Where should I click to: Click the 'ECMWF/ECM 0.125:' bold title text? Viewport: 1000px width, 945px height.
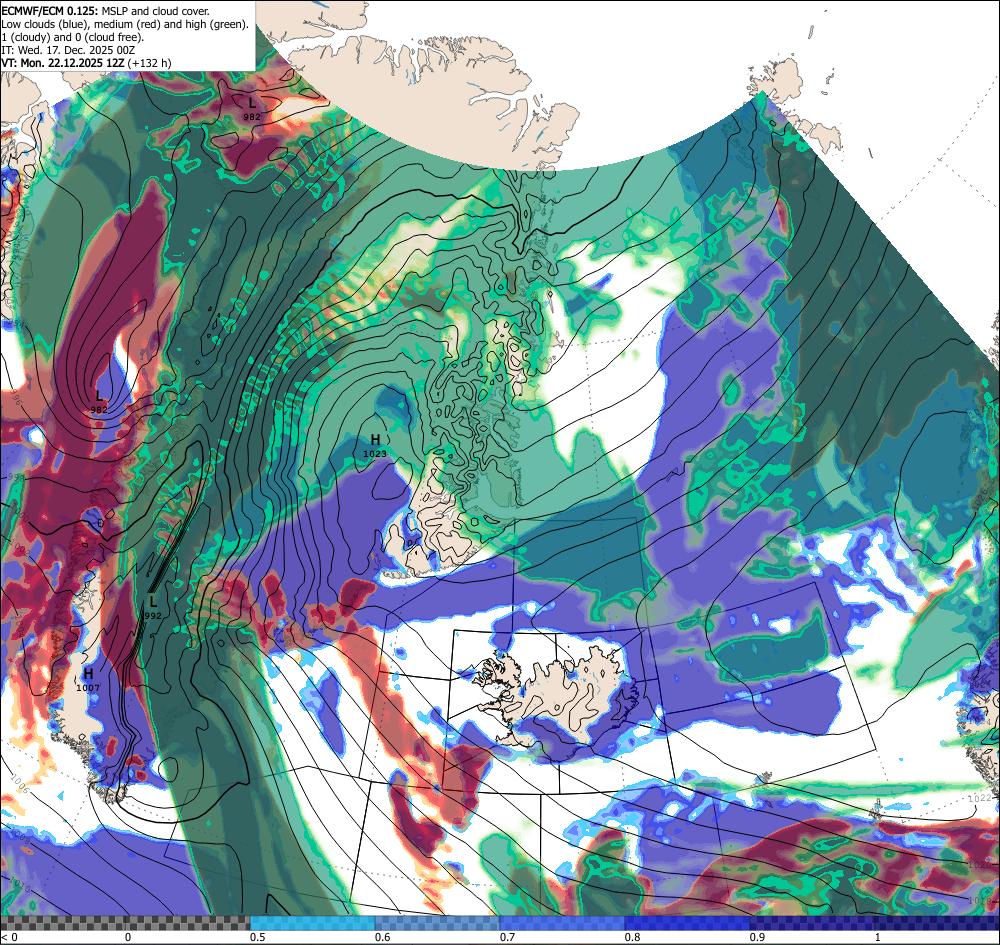[x=50, y=11]
